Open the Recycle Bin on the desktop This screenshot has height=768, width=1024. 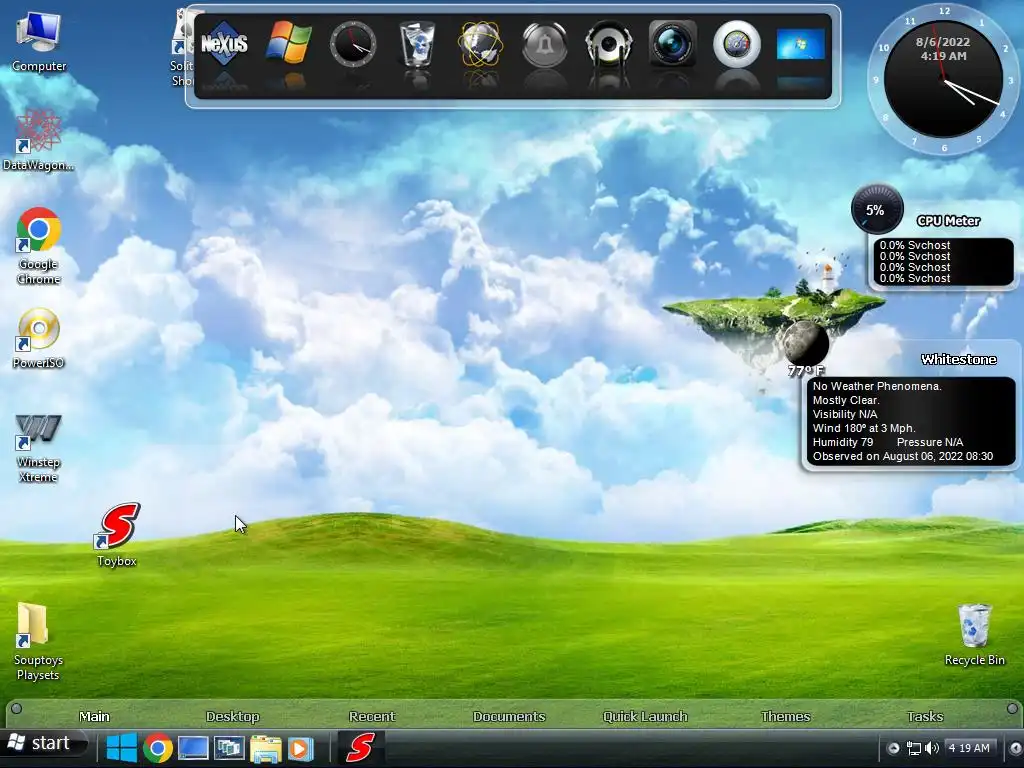(974, 634)
